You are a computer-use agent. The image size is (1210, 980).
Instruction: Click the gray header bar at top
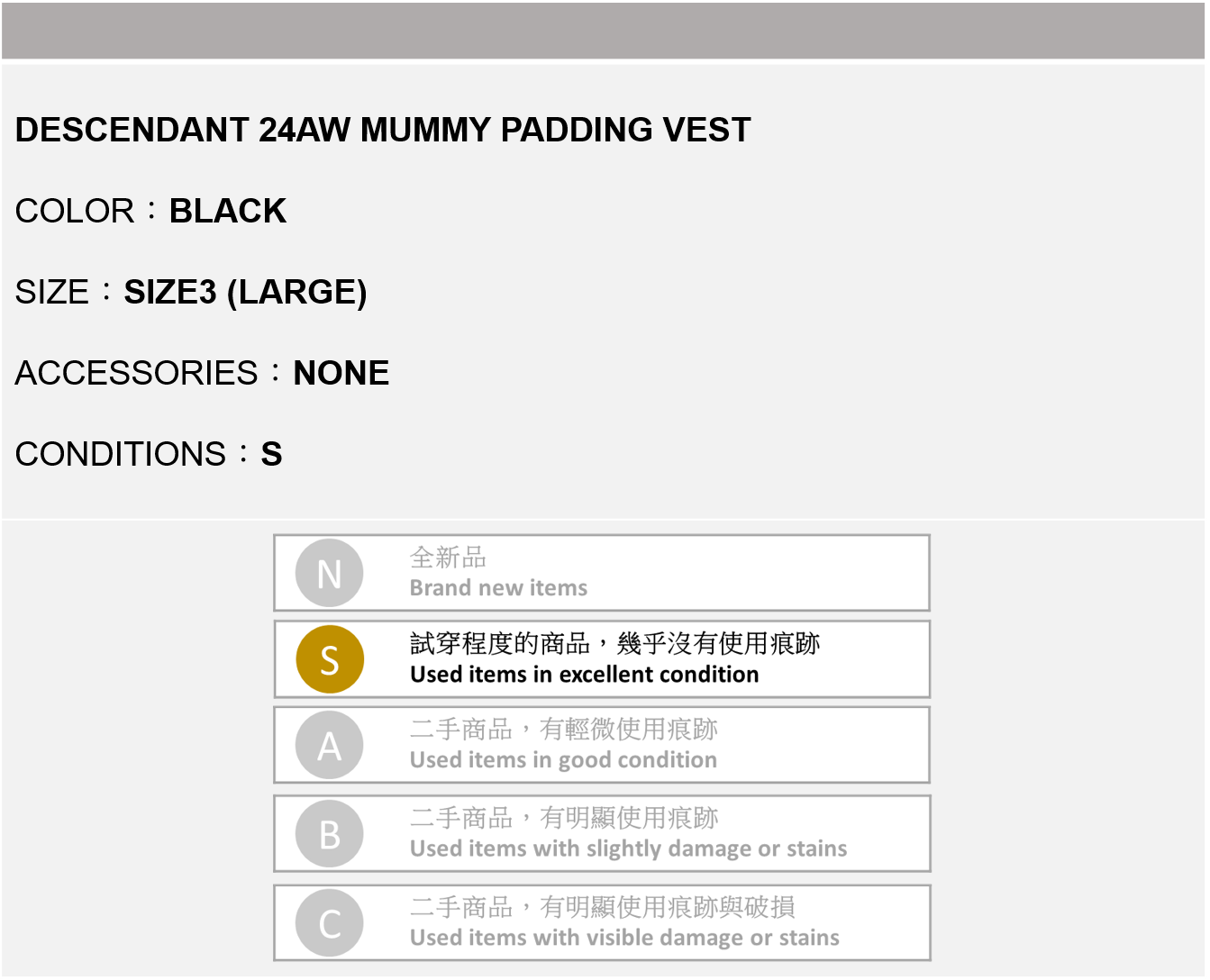point(604,31)
